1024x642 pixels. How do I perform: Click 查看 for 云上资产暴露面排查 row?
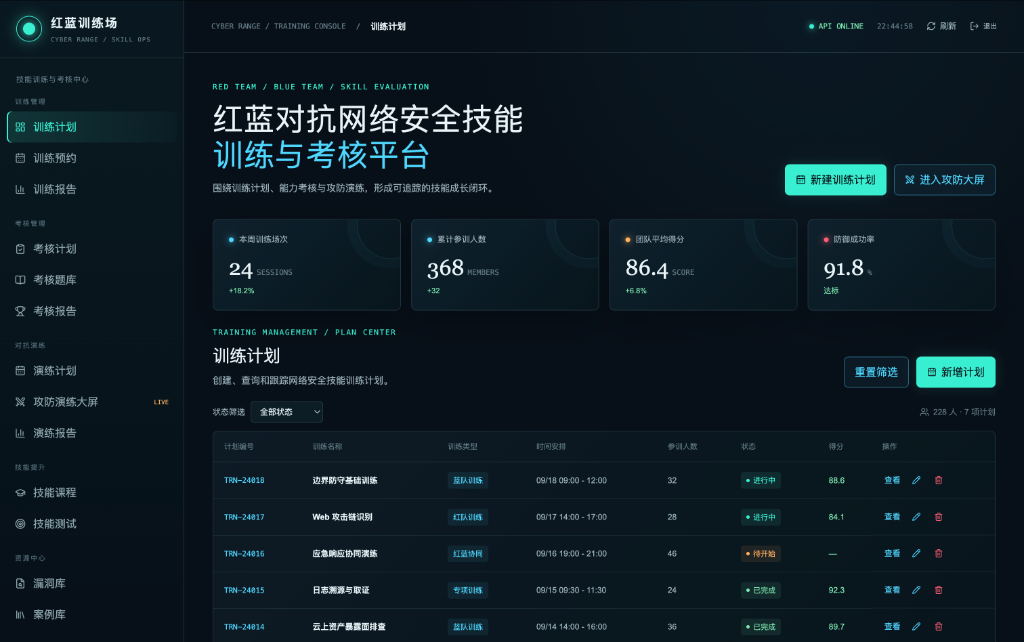pyautogui.click(x=892, y=626)
